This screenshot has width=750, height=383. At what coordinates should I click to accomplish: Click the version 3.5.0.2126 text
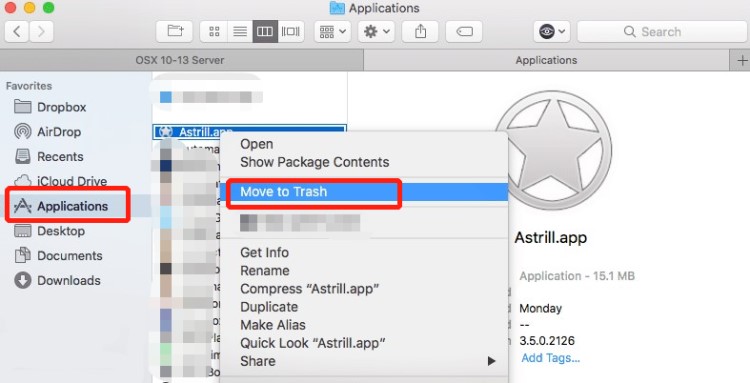pyautogui.click(x=547, y=341)
